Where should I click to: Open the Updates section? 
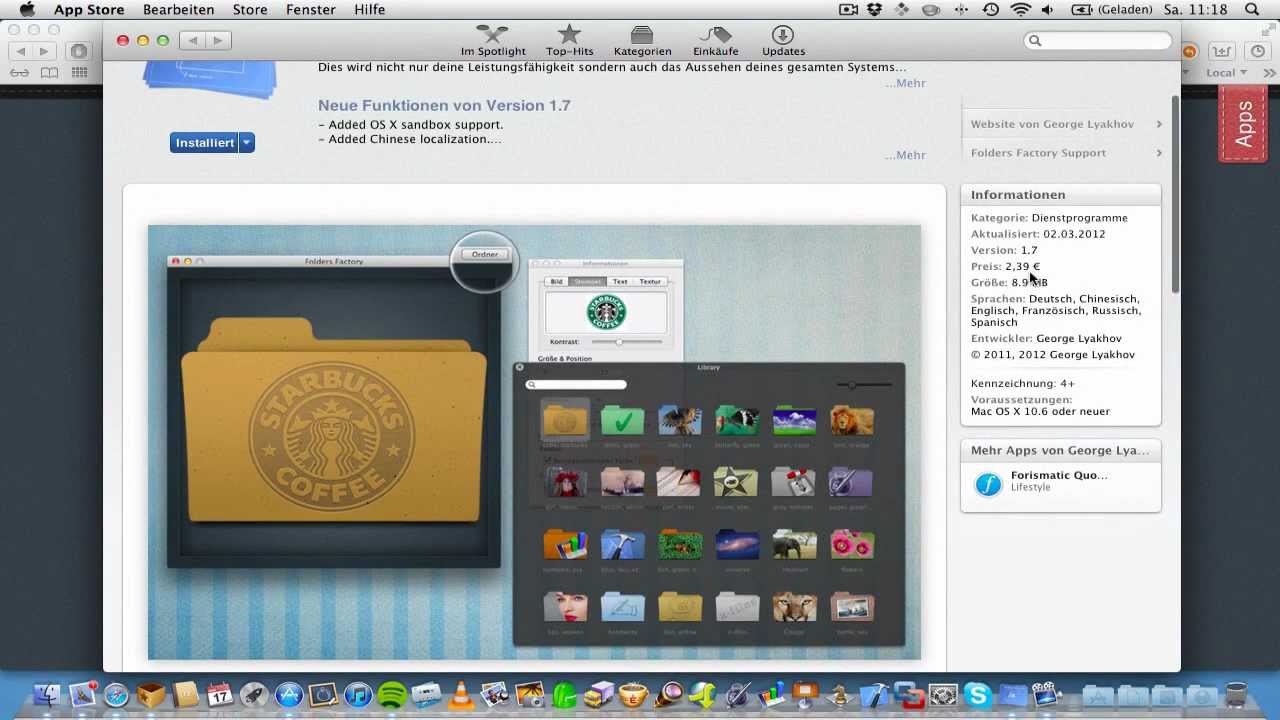(x=783, y=41)
